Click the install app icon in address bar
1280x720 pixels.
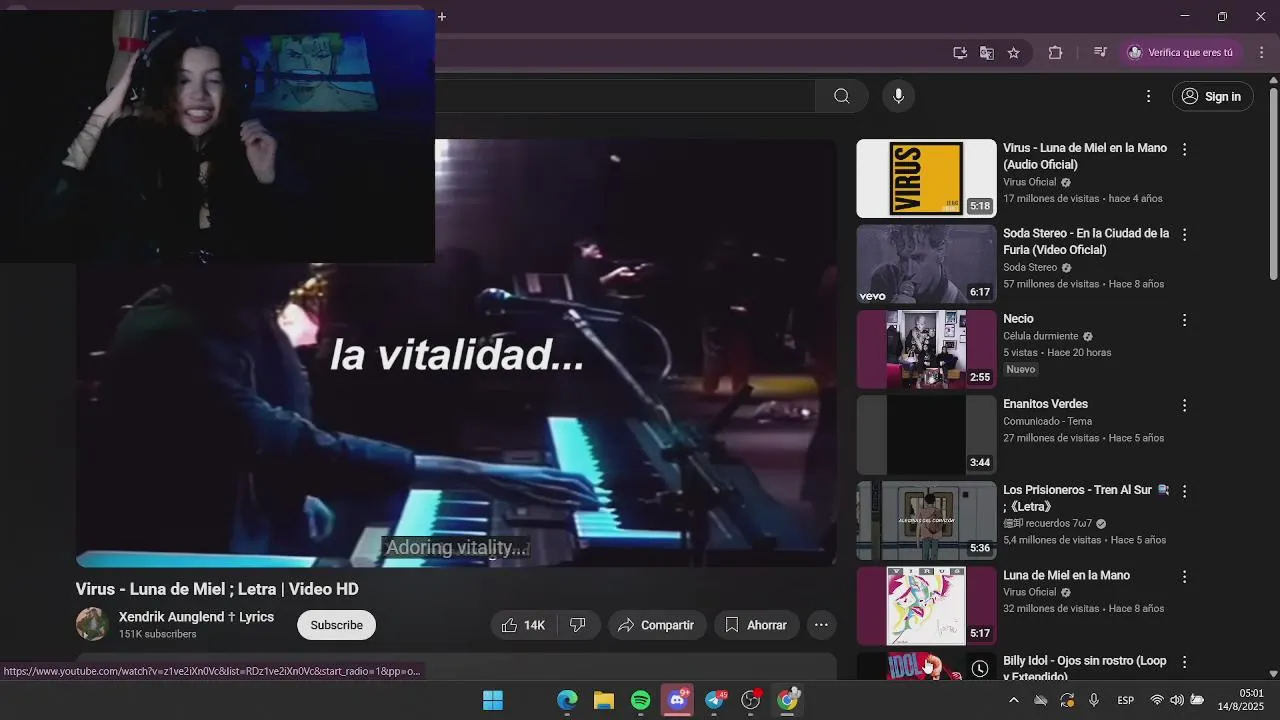tap(960, 53)
